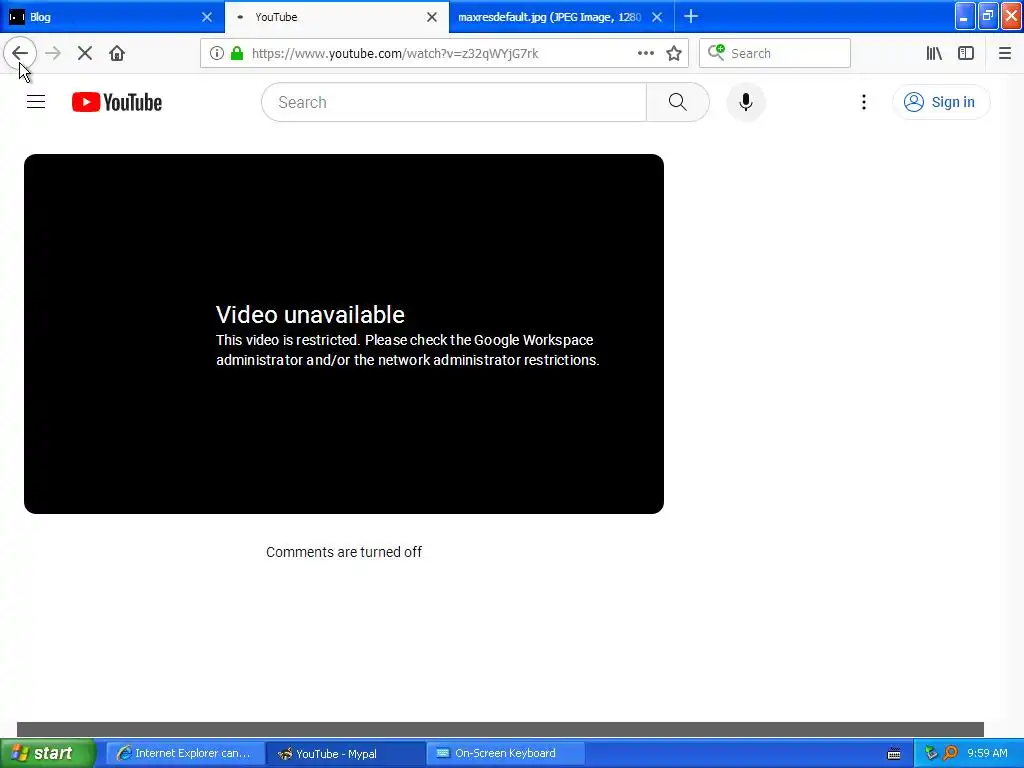Go back with the browser back arrow

20,53
